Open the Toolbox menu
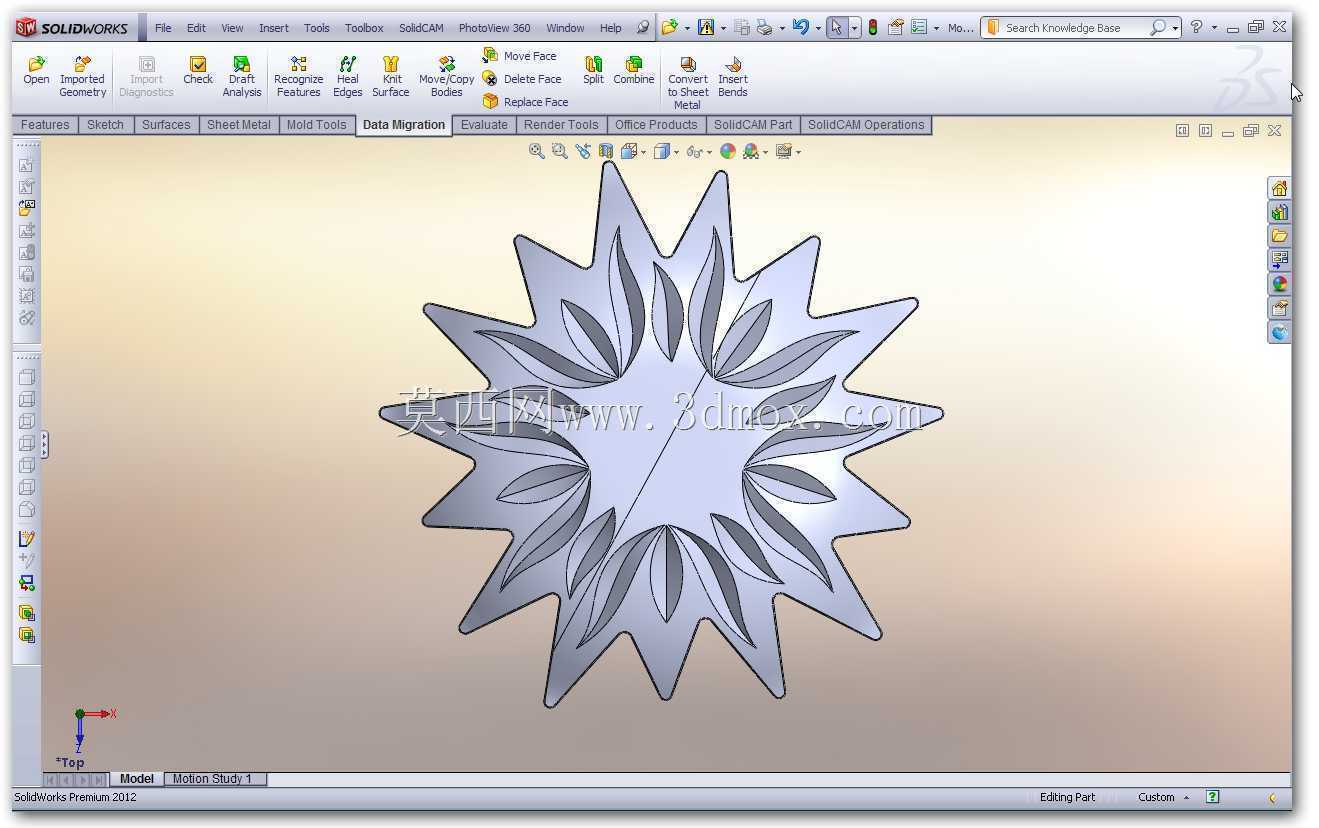Screen dimensions: 1319x828 coord(364,28)
